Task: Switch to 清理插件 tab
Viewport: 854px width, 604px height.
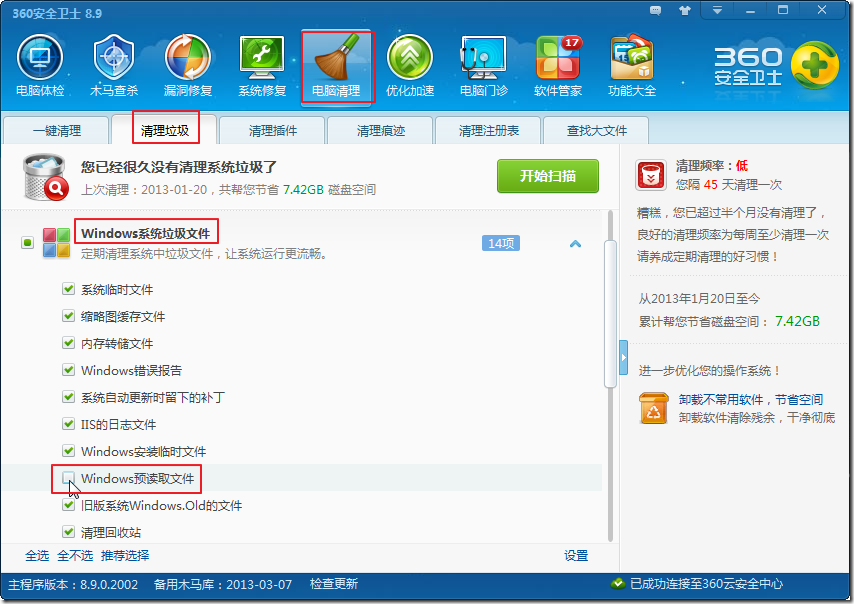Action: 272,131
